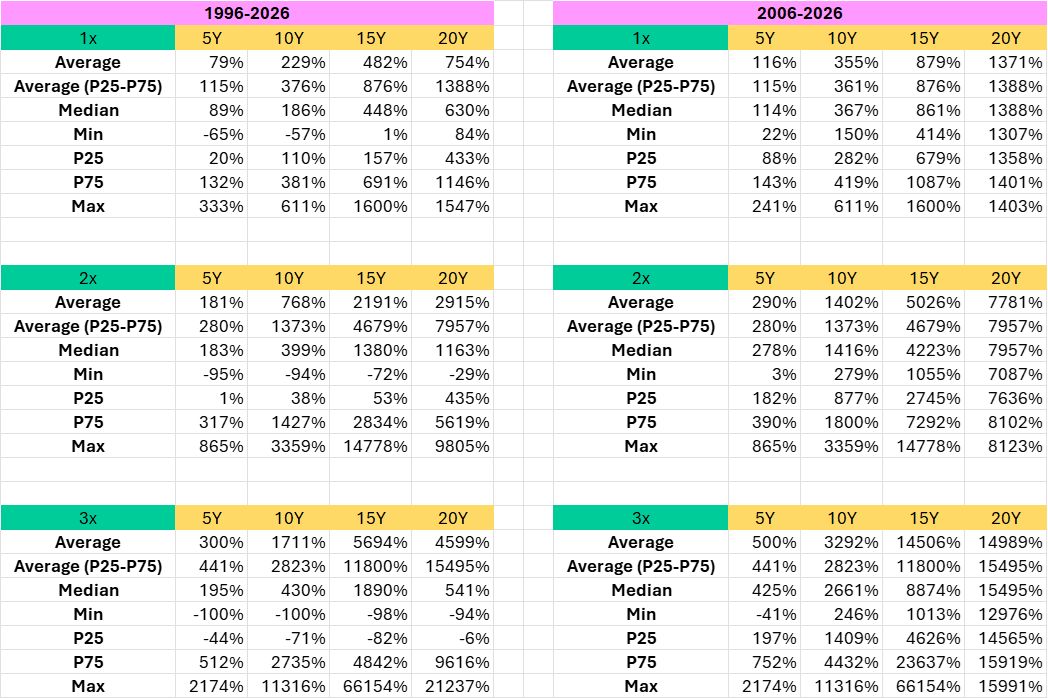
Task: Click the P75 label in right 3x table
Action: tap(640, 662)
